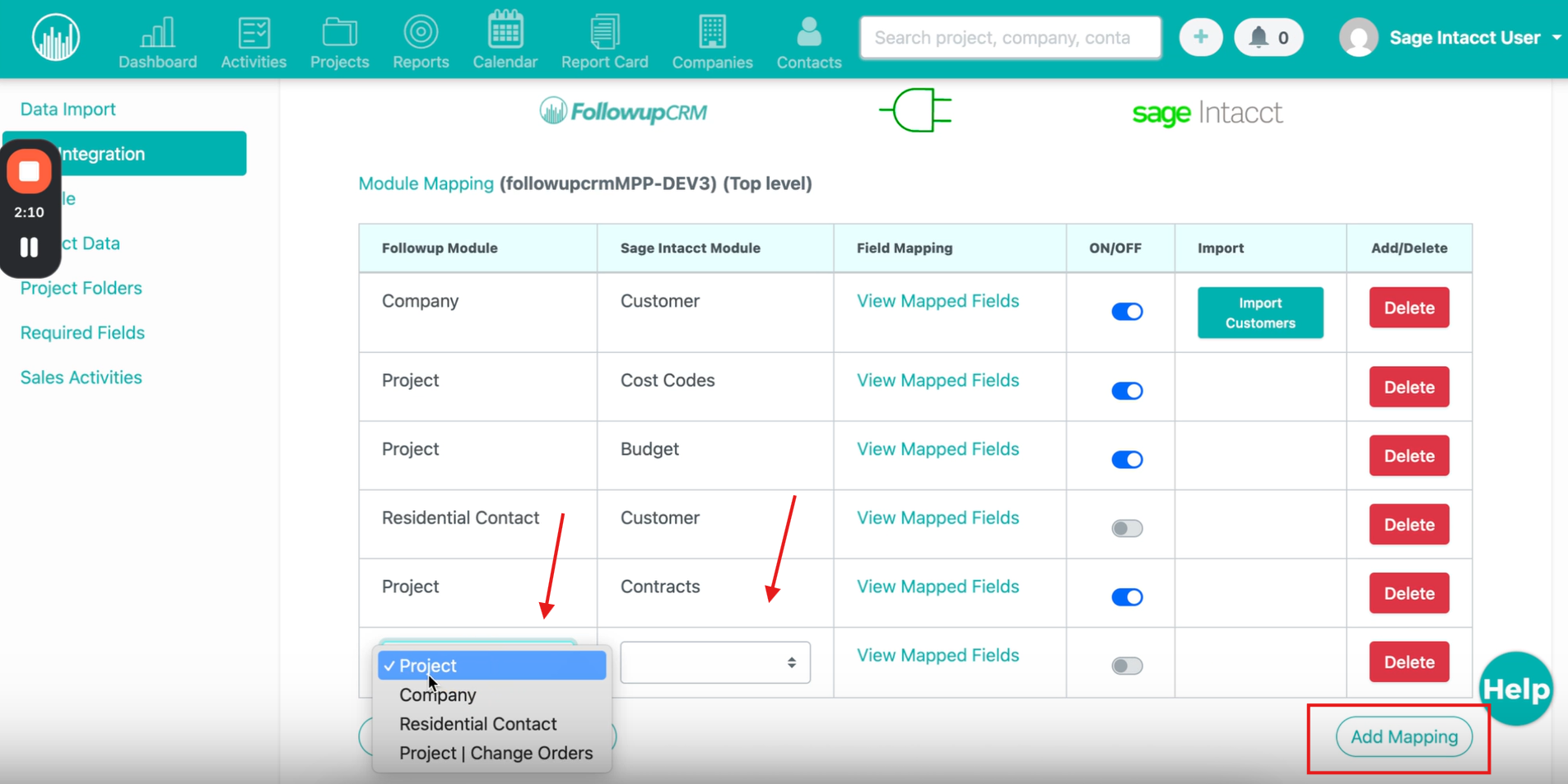This screenshot has width=1568, height=784.
Task: Disable the Company Customer mapping toggle
Action: click(x=1127, y=312)
